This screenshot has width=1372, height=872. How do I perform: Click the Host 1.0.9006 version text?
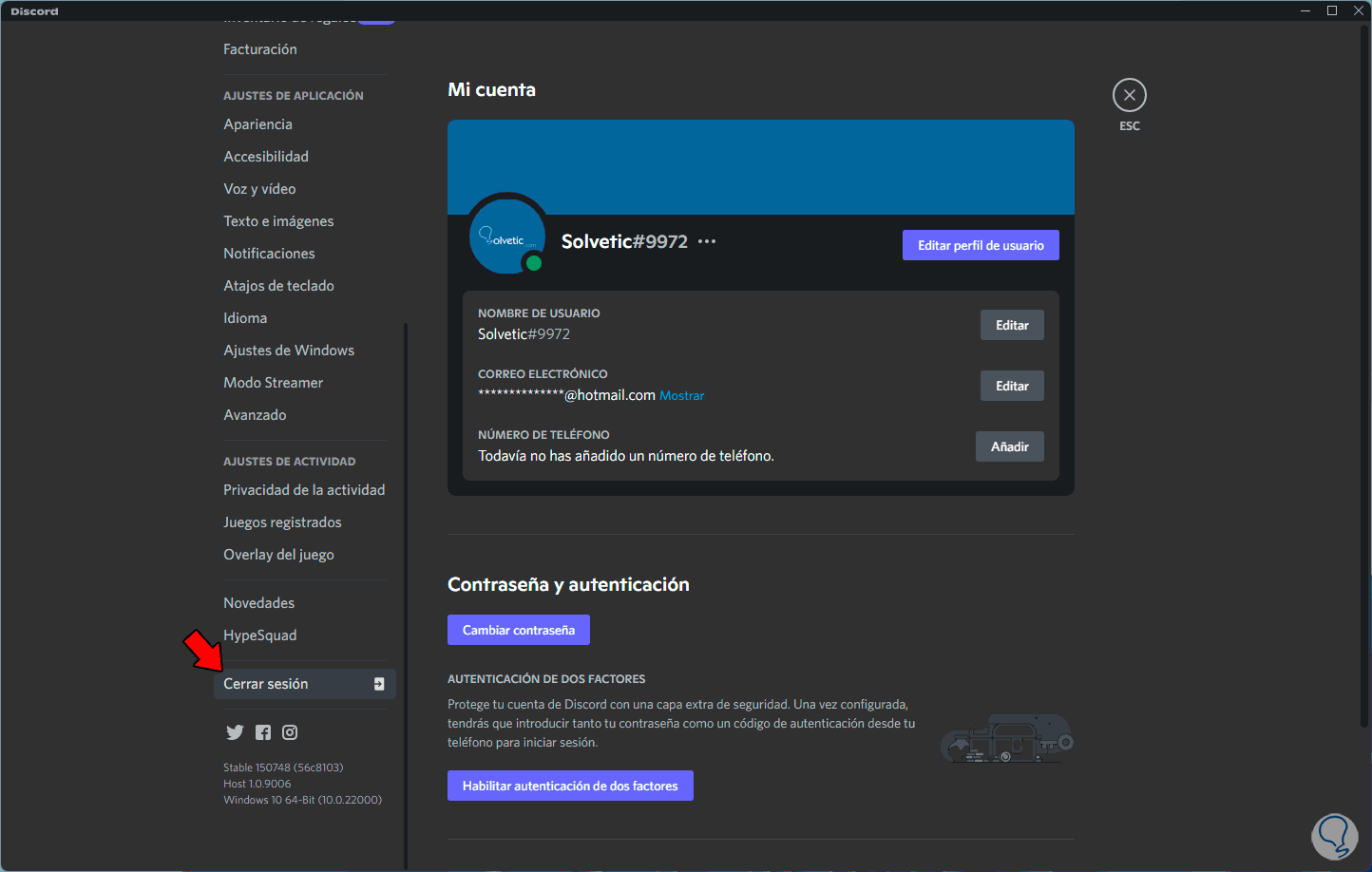(257, 784)
